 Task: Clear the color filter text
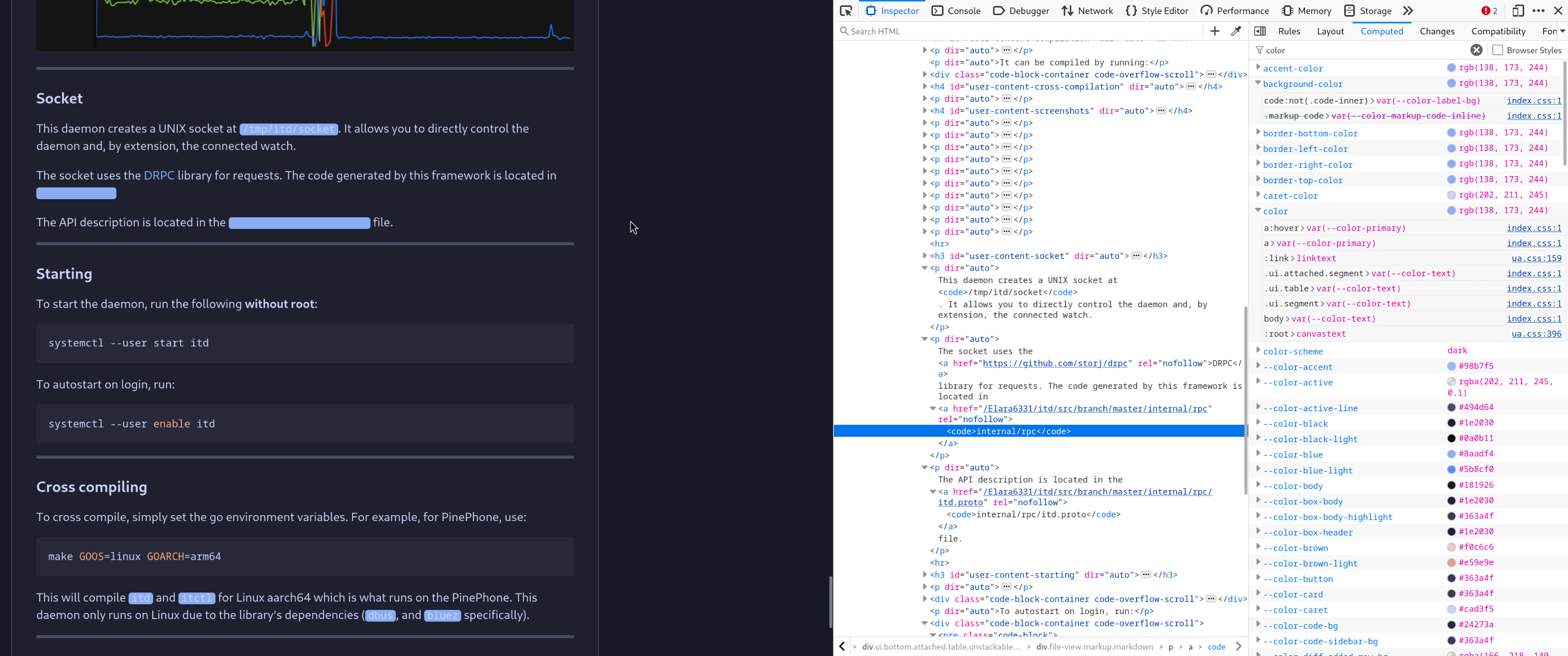1476,50
